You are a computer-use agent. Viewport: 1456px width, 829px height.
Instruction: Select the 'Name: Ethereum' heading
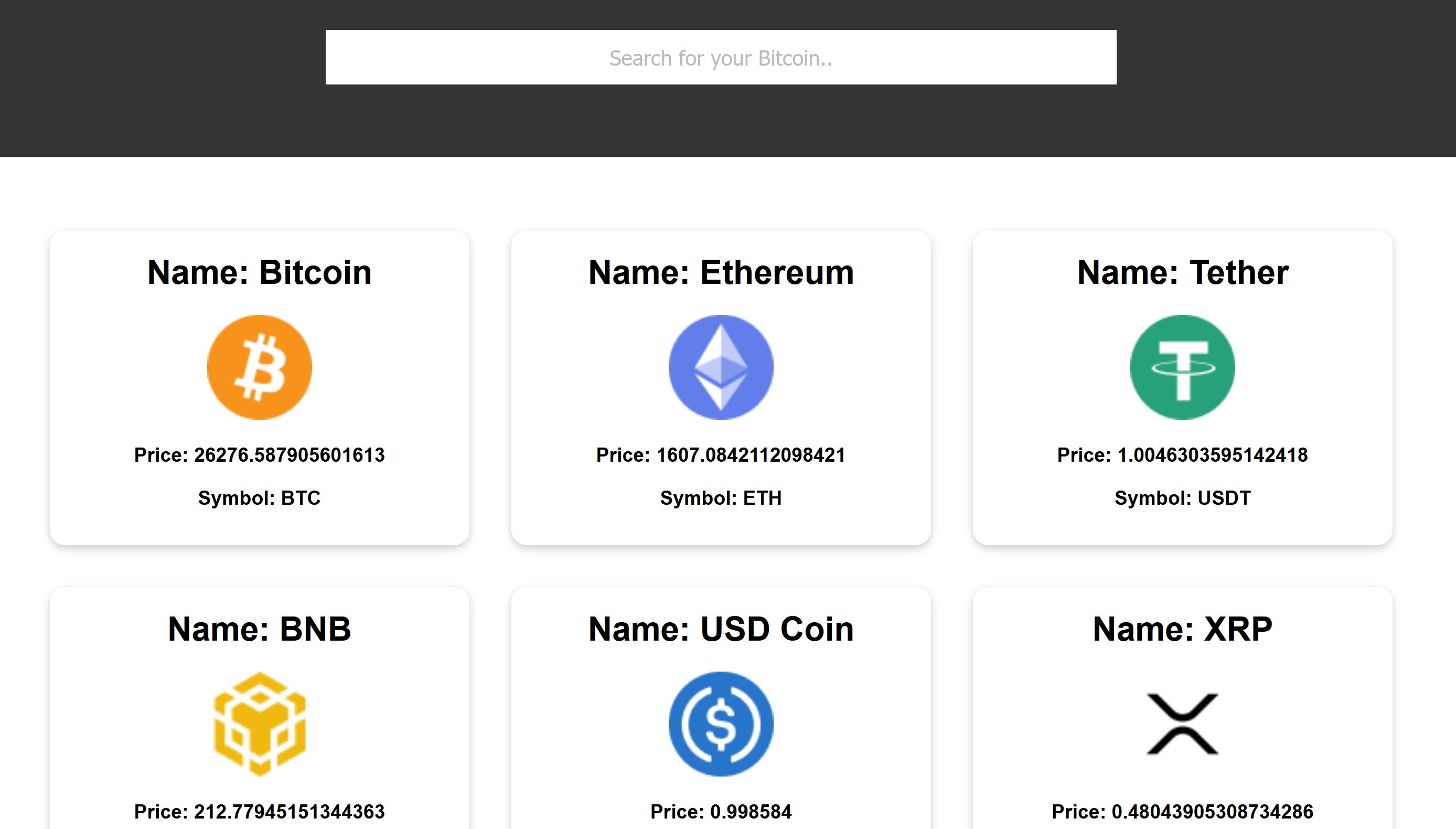pyautogui.click(x=721, y=272)
